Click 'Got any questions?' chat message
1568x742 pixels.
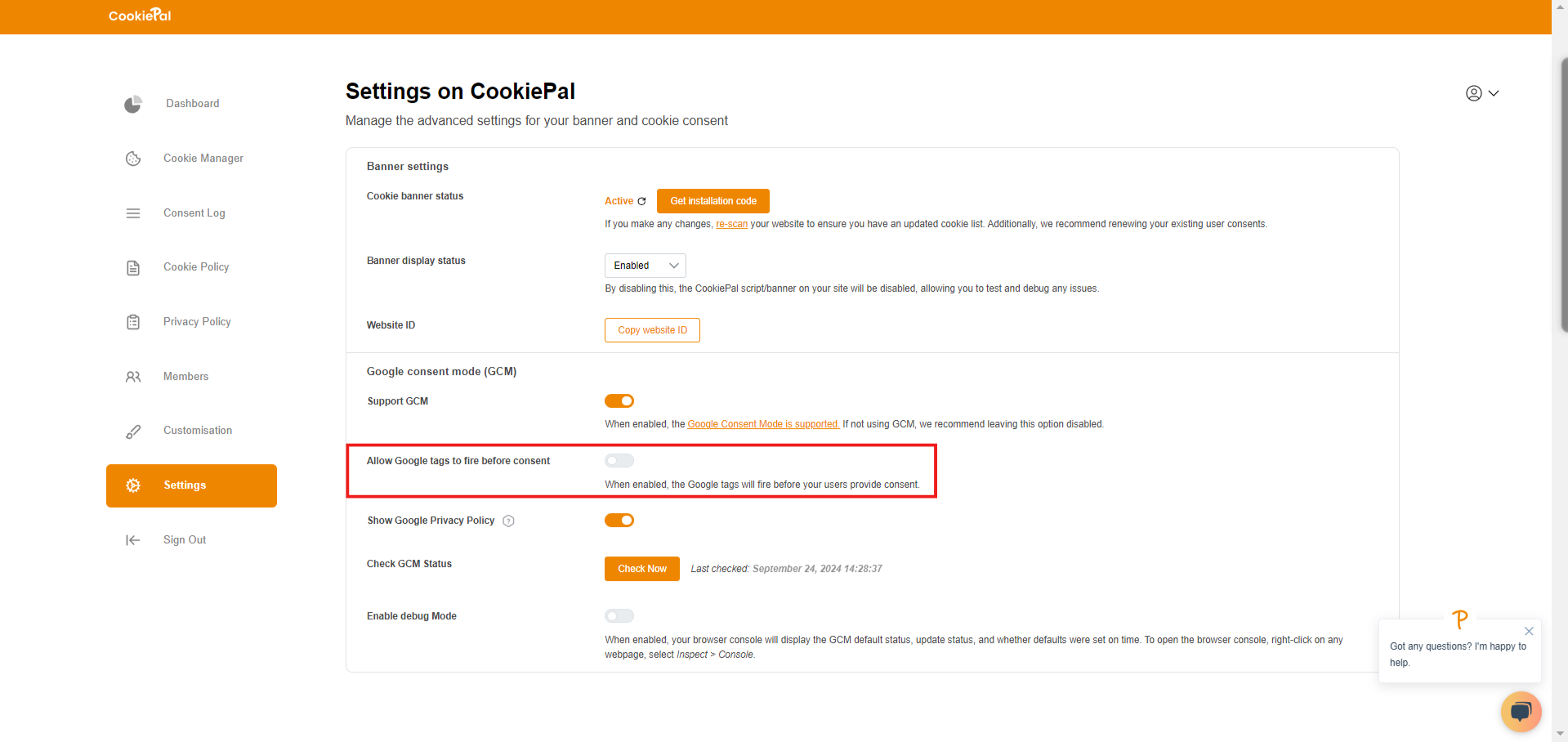click(x=1458, y=655)
